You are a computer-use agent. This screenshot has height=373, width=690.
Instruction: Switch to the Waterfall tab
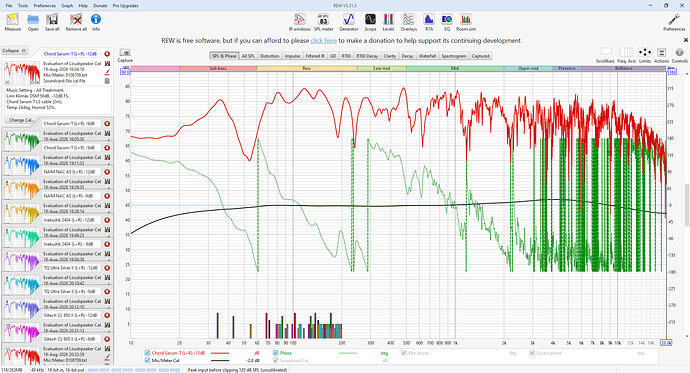[x=427, y=56]
